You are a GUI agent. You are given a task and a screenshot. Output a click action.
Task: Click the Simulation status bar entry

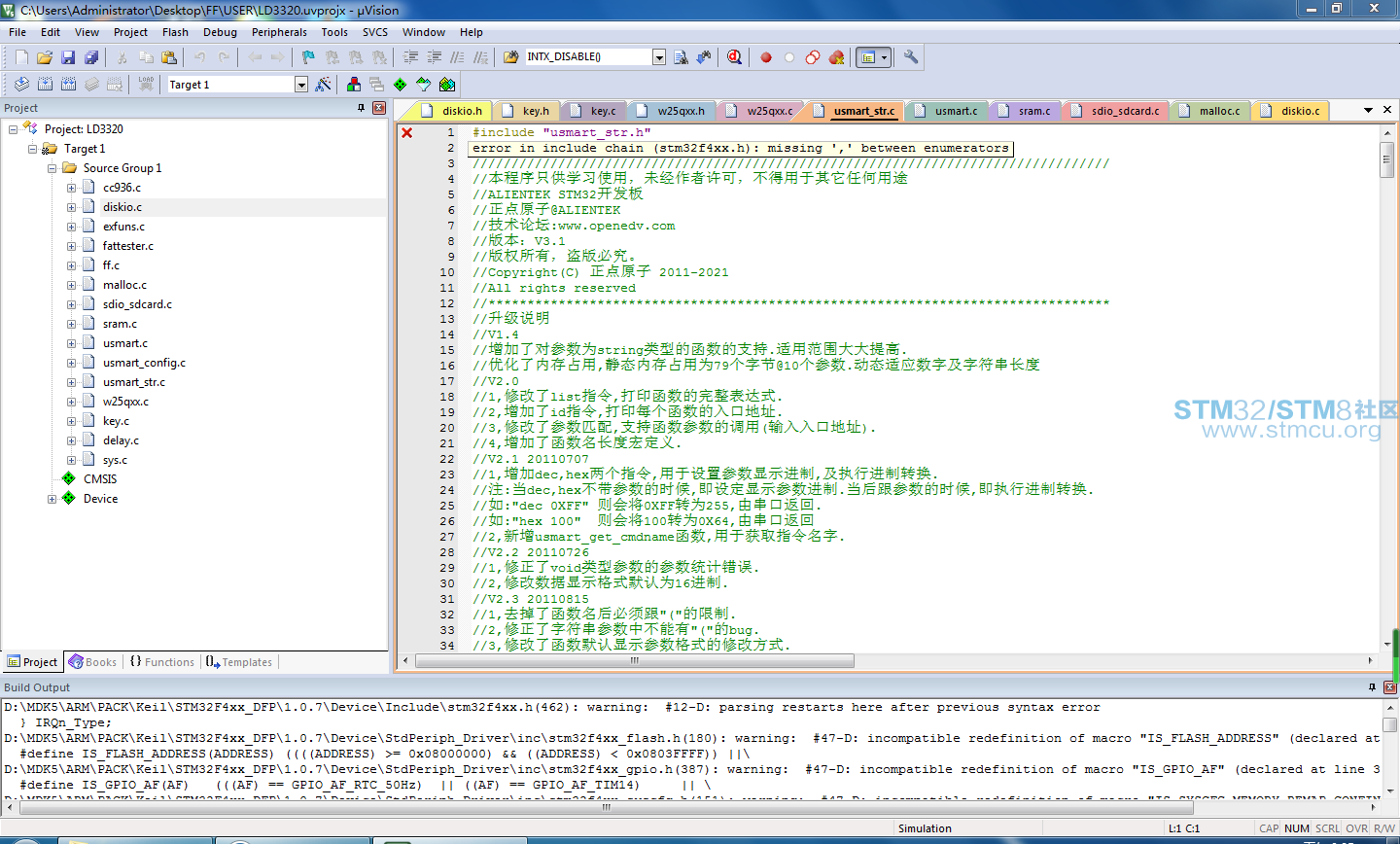click(925, 828)
